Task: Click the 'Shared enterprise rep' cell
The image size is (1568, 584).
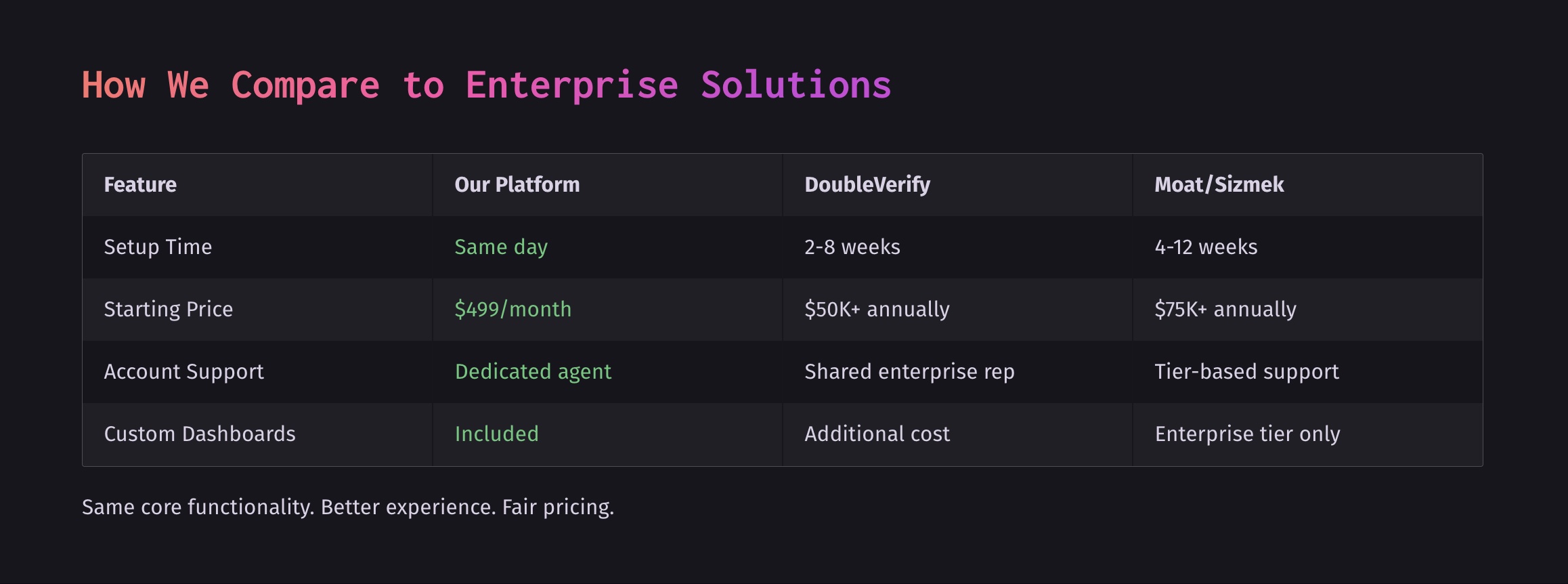Action: 909,372
